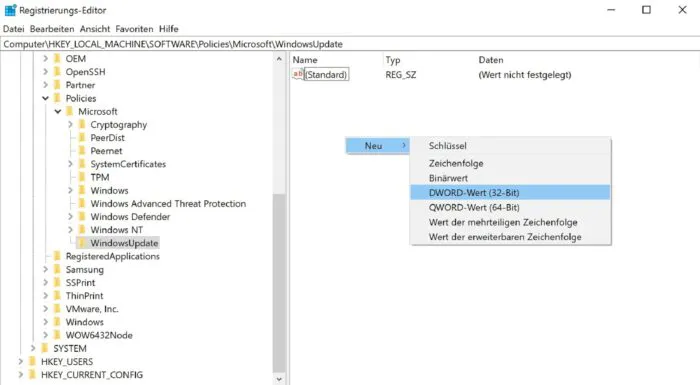
Task: Click the VMware, Inc. folder icon
Action: point(57,309)
